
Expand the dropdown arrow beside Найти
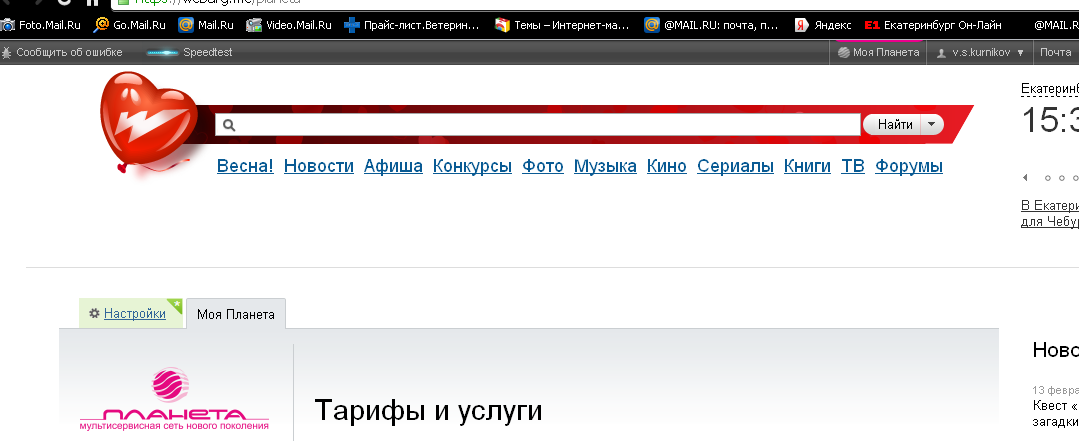click(932, 125)
